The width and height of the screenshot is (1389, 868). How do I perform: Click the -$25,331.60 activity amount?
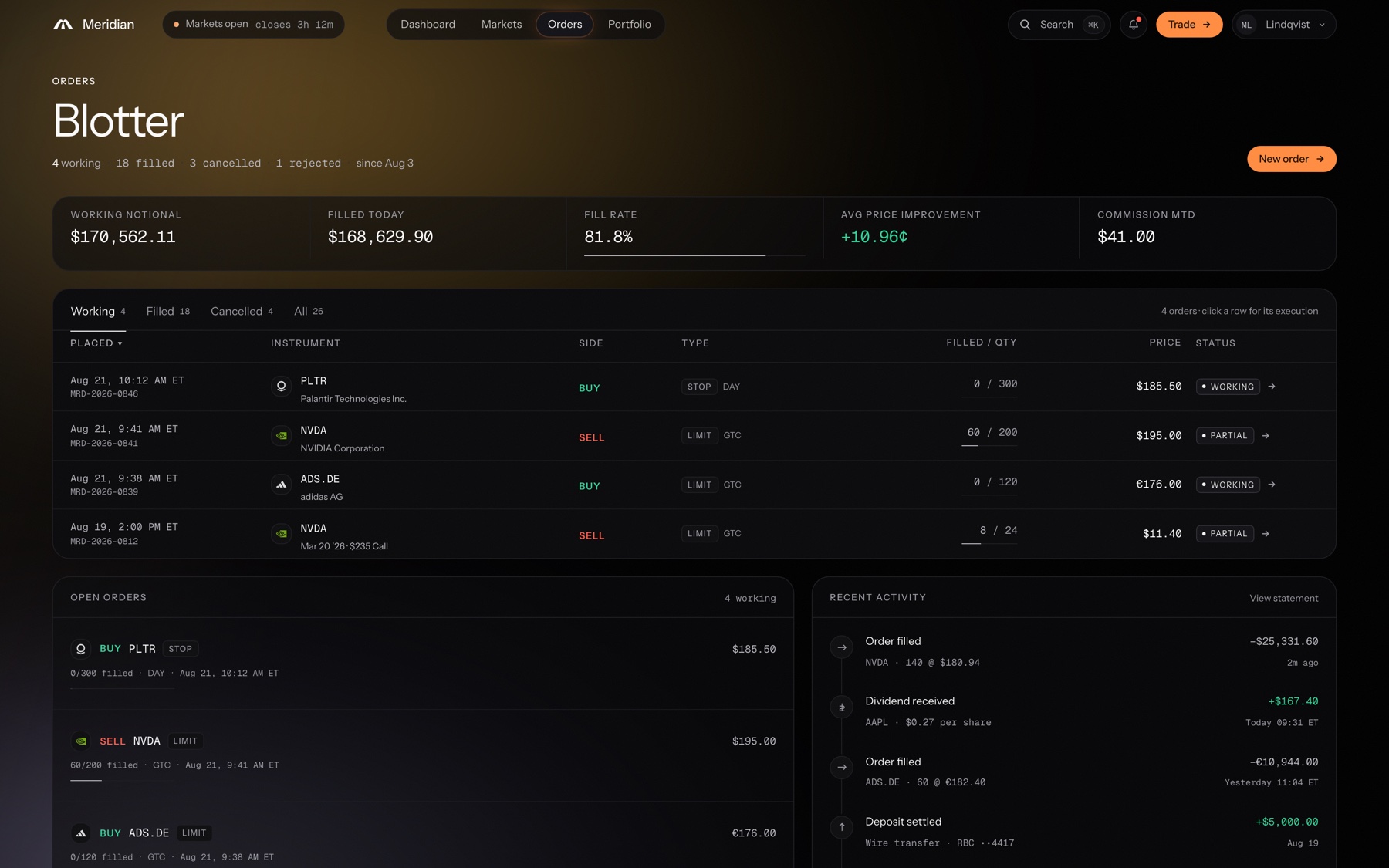[1284, 641]
